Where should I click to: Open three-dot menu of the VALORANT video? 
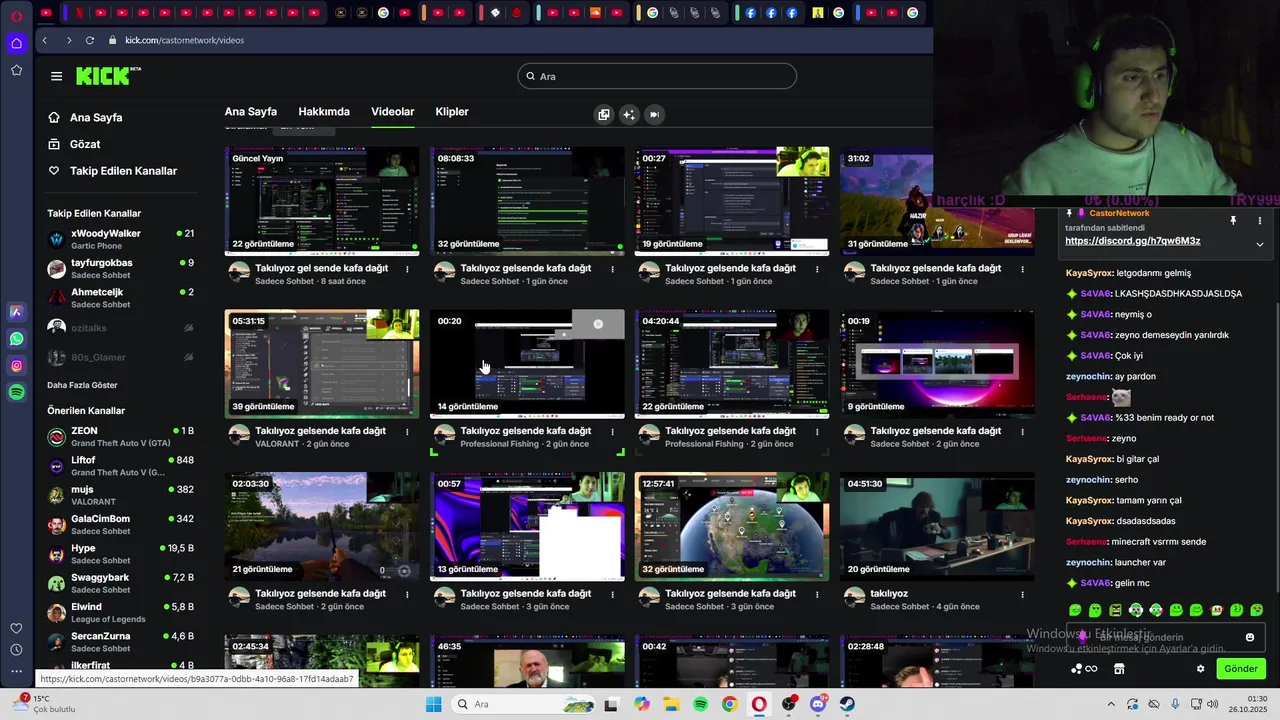[407, 432]
